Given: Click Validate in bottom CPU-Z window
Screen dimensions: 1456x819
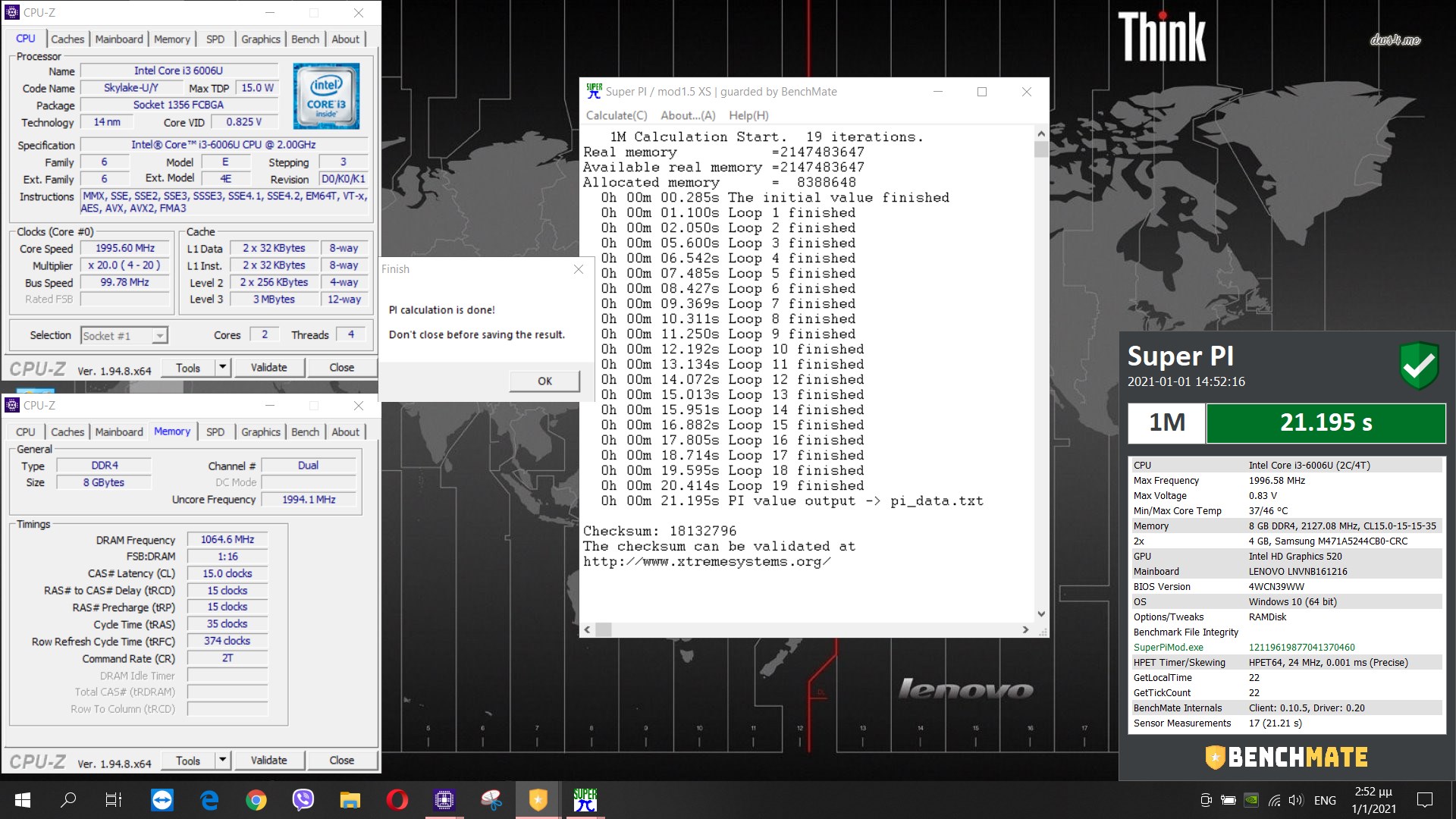Looking at the screenshot, I should [x=269, y=761].
